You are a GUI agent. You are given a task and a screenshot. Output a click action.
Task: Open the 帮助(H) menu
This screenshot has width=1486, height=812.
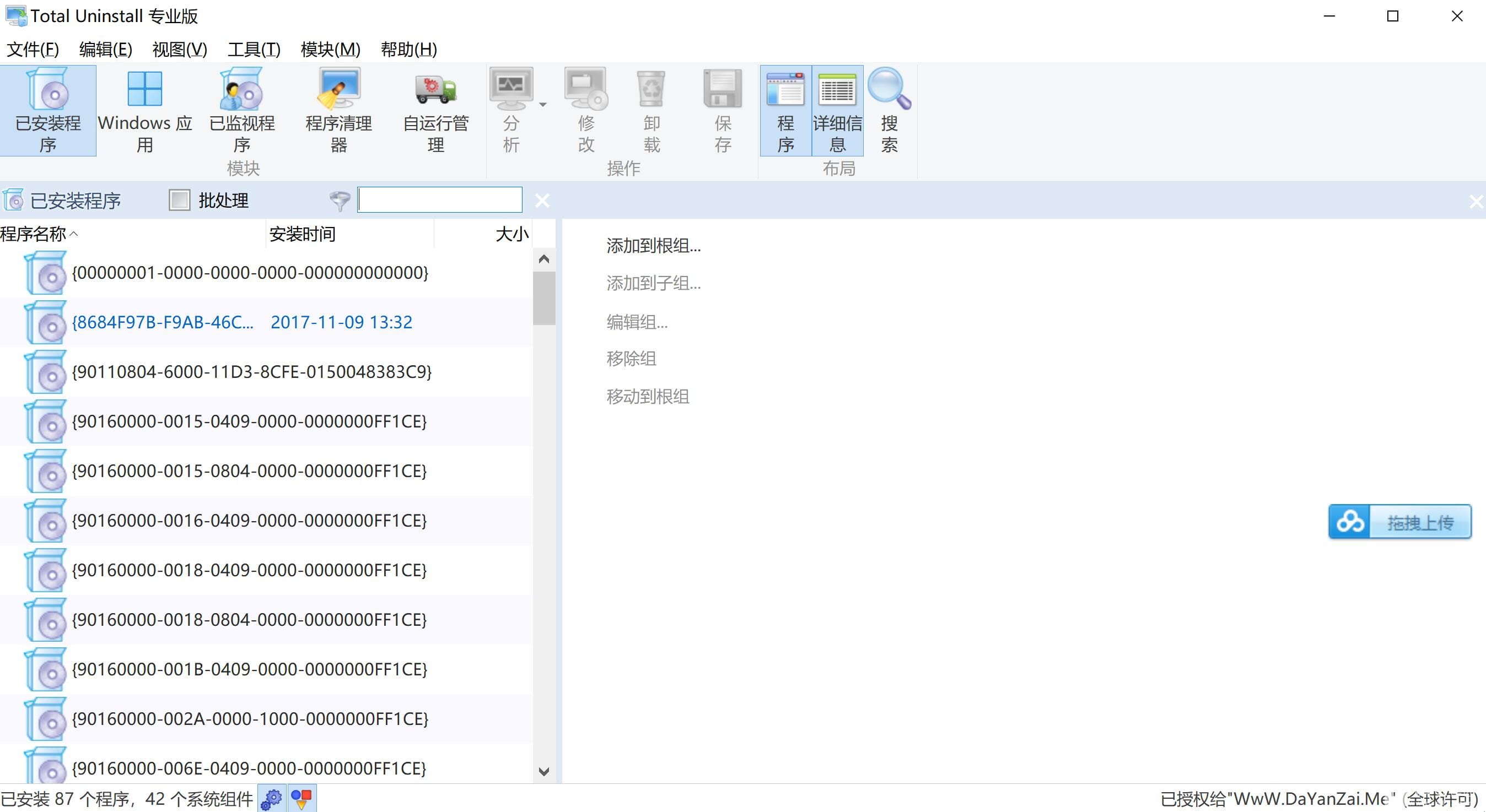409,50
